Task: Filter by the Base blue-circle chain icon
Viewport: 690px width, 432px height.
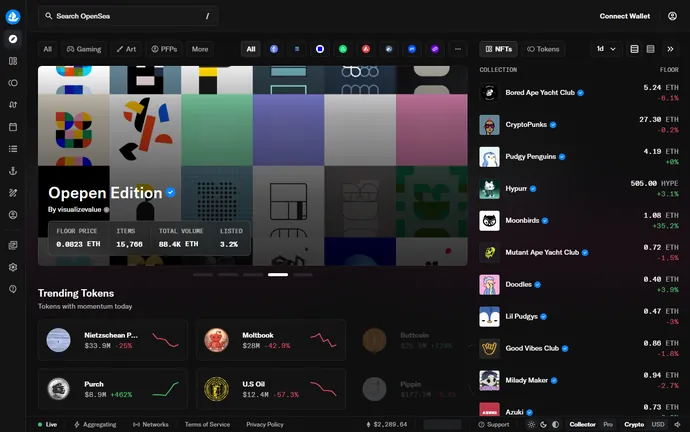Action: pyautogui.click(x=320, y=49)
